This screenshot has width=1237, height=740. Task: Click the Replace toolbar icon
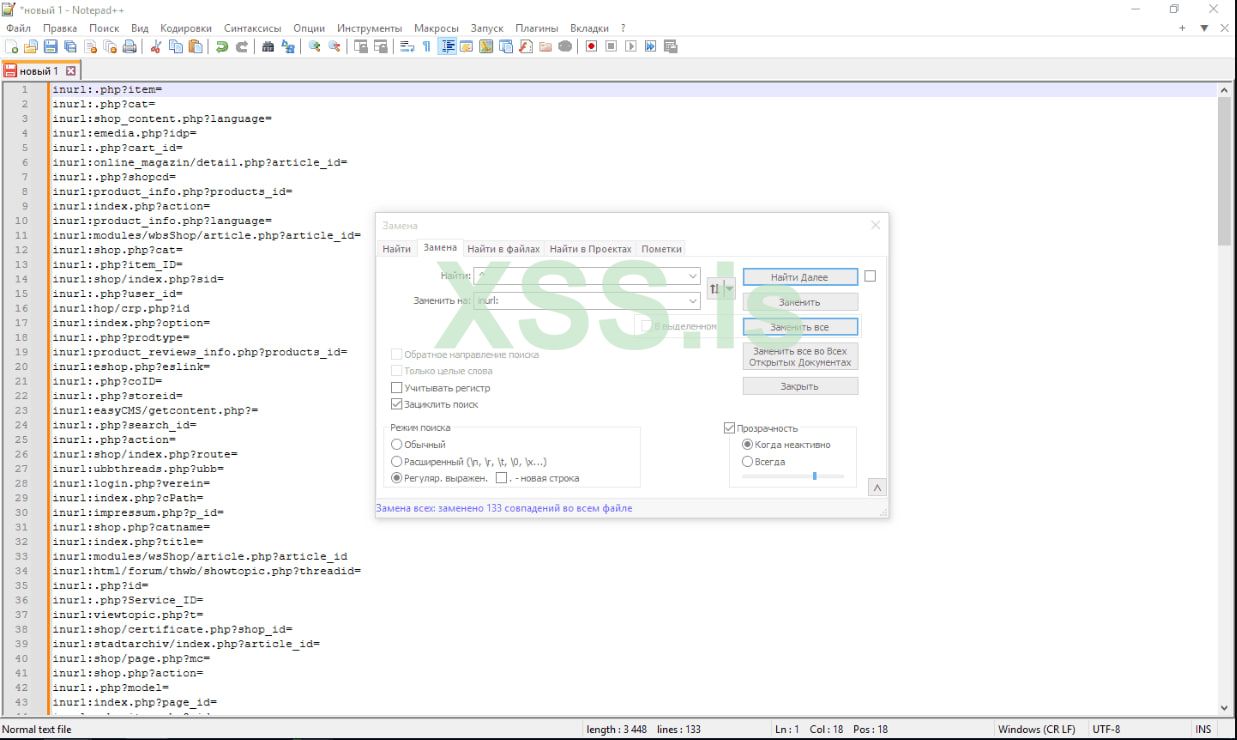[288, 46]
